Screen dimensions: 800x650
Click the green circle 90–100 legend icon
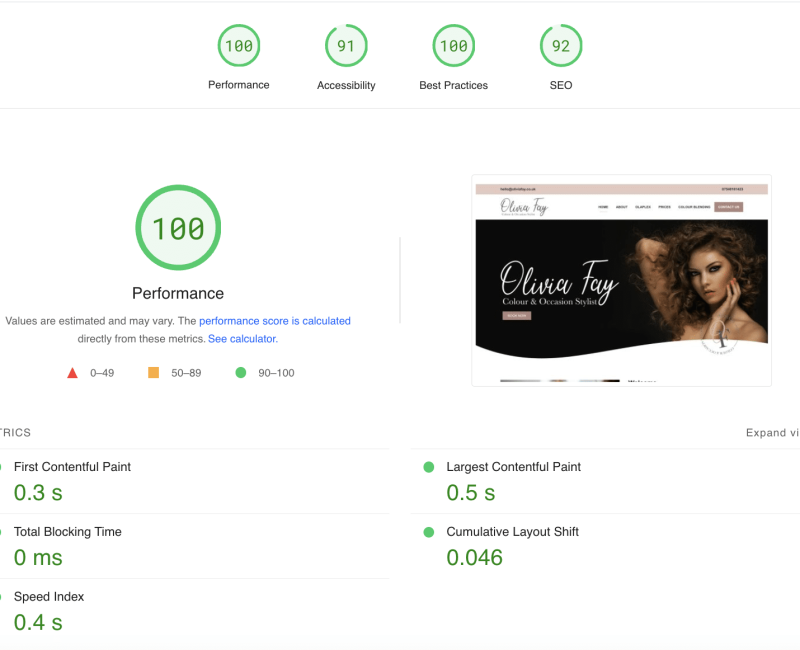coord(240,373)
